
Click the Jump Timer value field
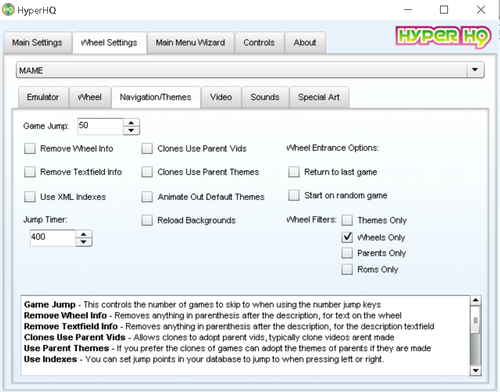pyautogui.click(x=53, y=238)
